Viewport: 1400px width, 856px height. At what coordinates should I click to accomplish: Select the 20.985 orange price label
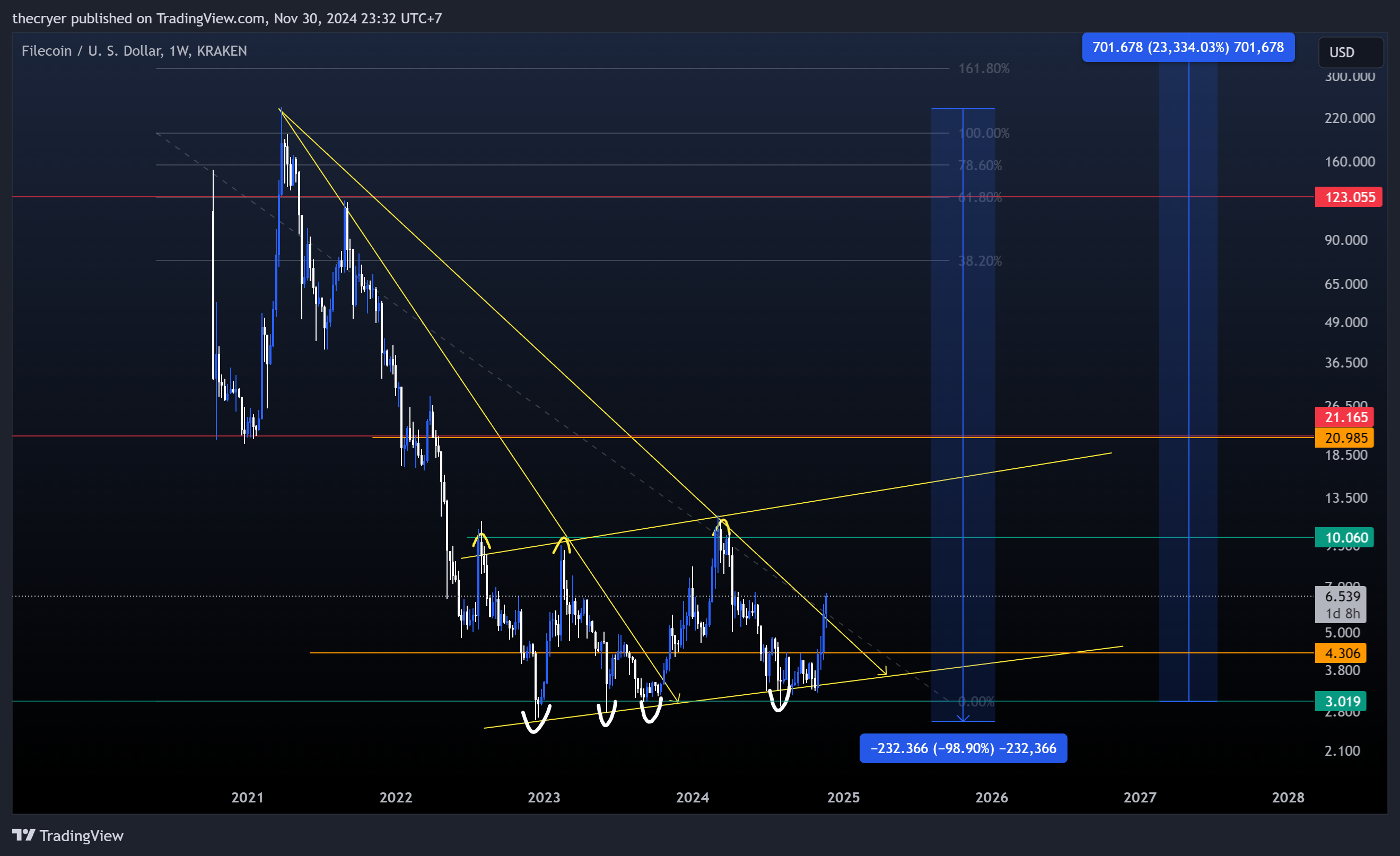click(1344, 438)
